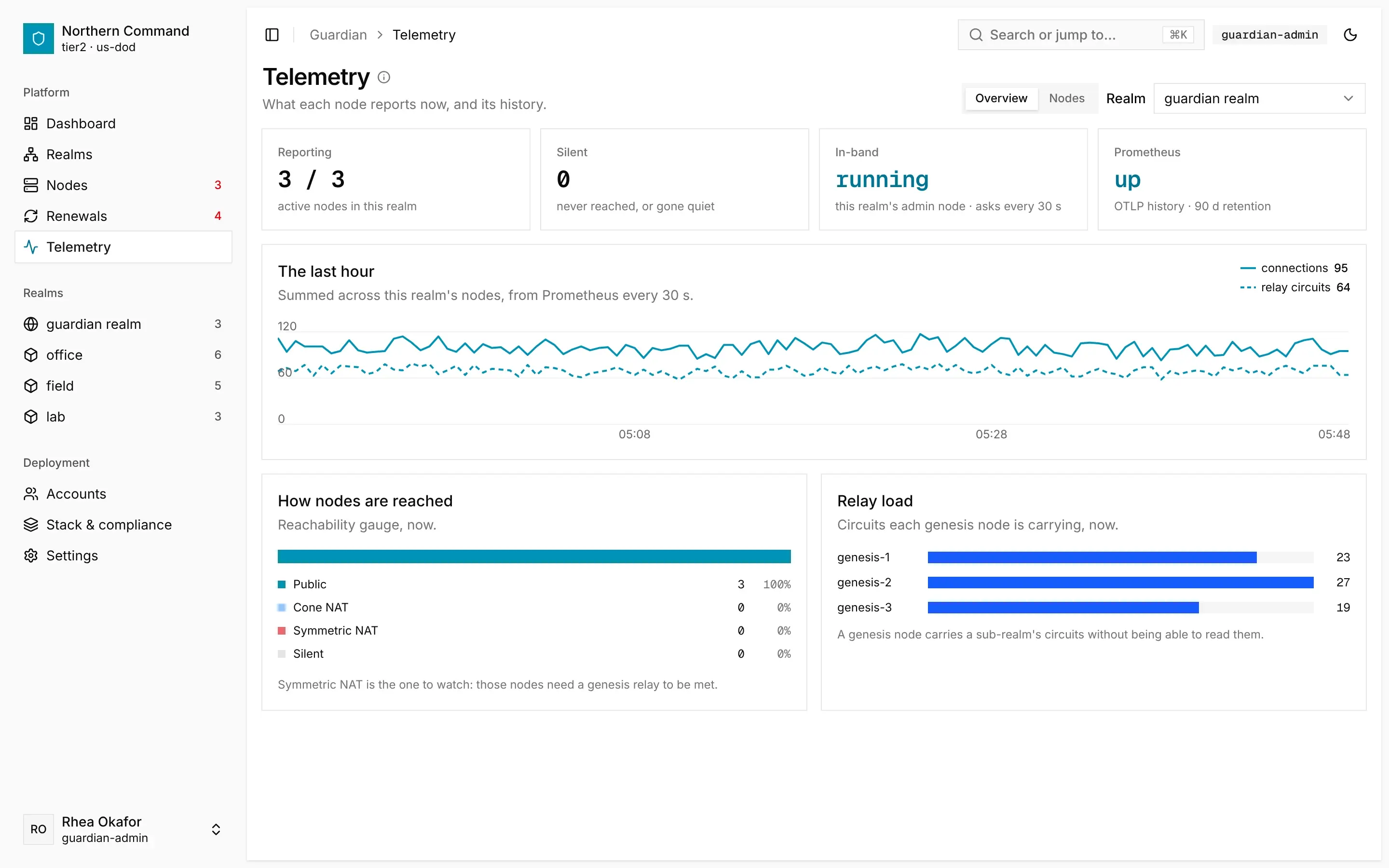
Task: Open Realms in the sidebar
Action: [x=123, y=154]
